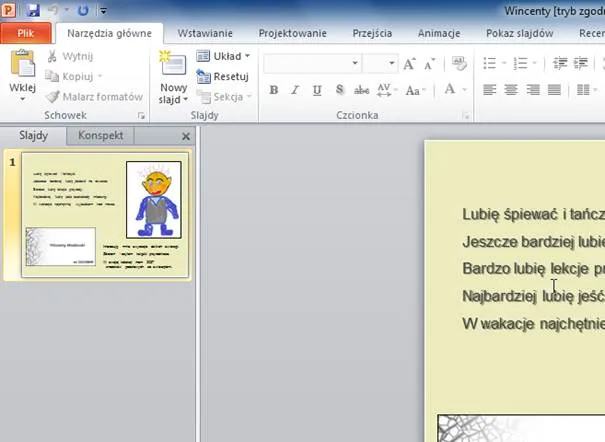Align text left
The width and height of the screenshot is (605, 442).
pos(490,90)
